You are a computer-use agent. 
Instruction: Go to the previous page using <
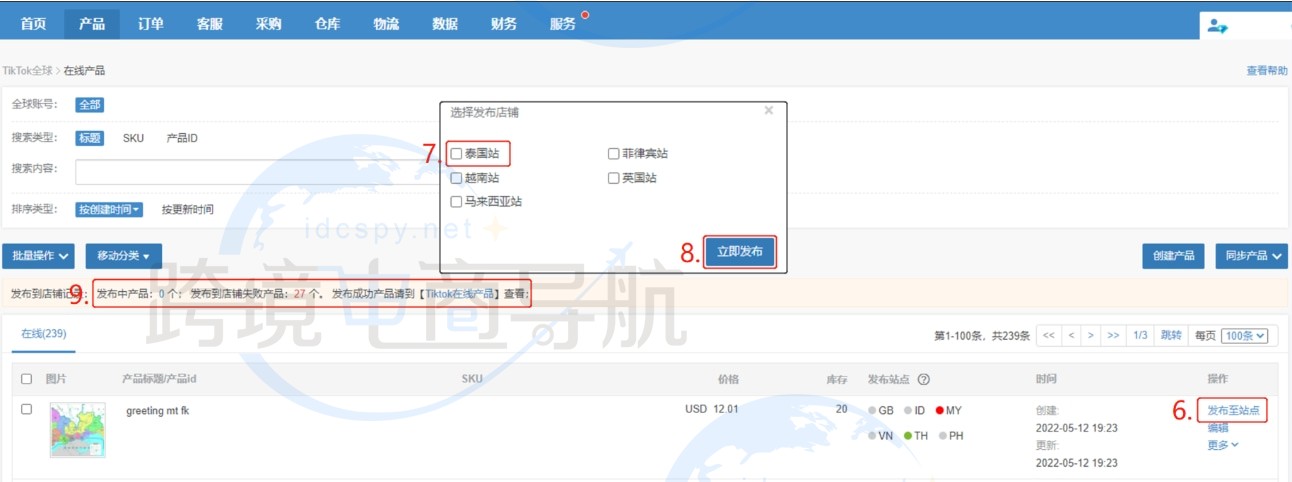1071,336
